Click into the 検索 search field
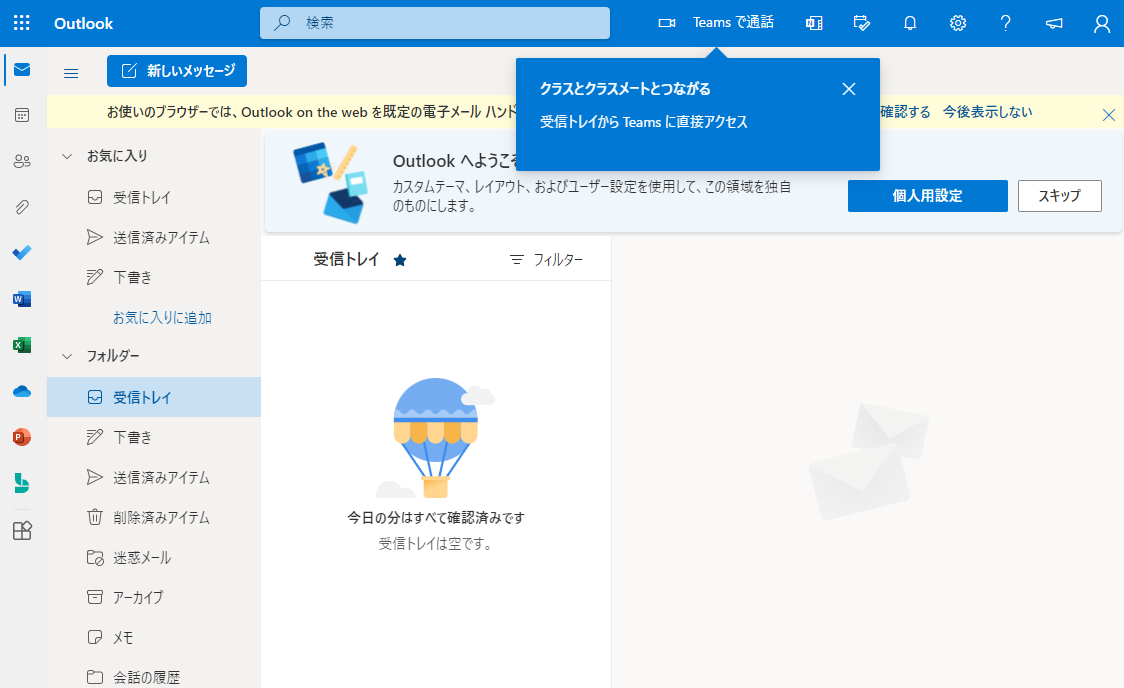Viewport: 1124px width, 688px height. [x=435, y=23]
